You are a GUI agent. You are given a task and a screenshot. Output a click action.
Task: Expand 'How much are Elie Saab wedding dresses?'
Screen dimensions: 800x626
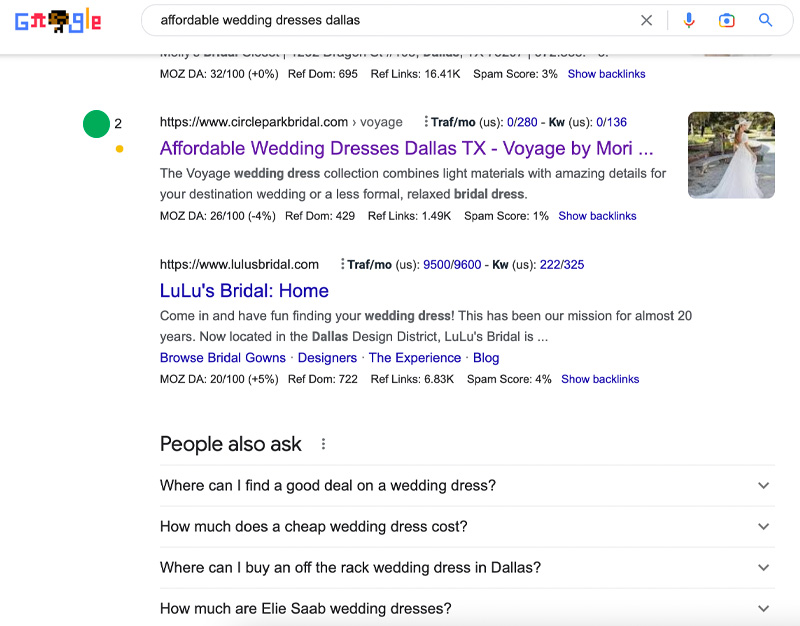pos(467,608)
